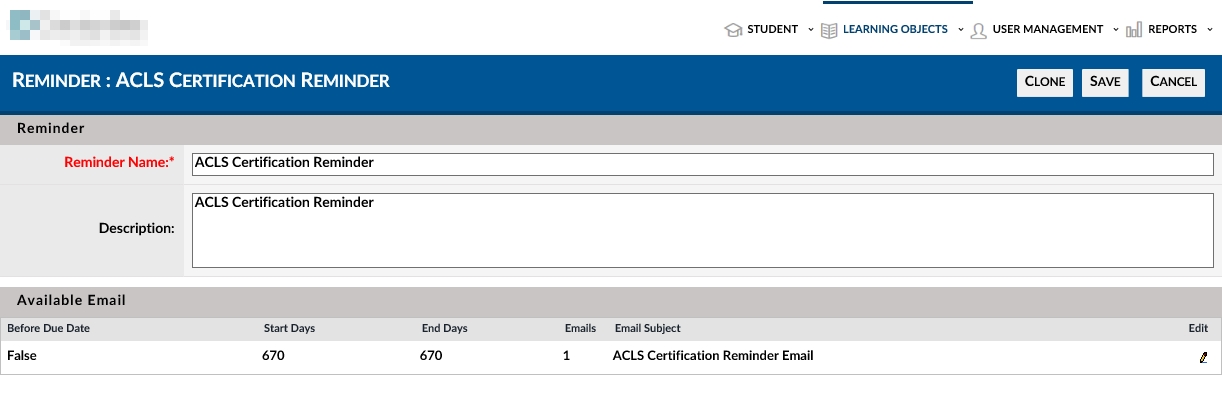
Task: Click the Reports bar chart icon
Action: (1134, 30)
